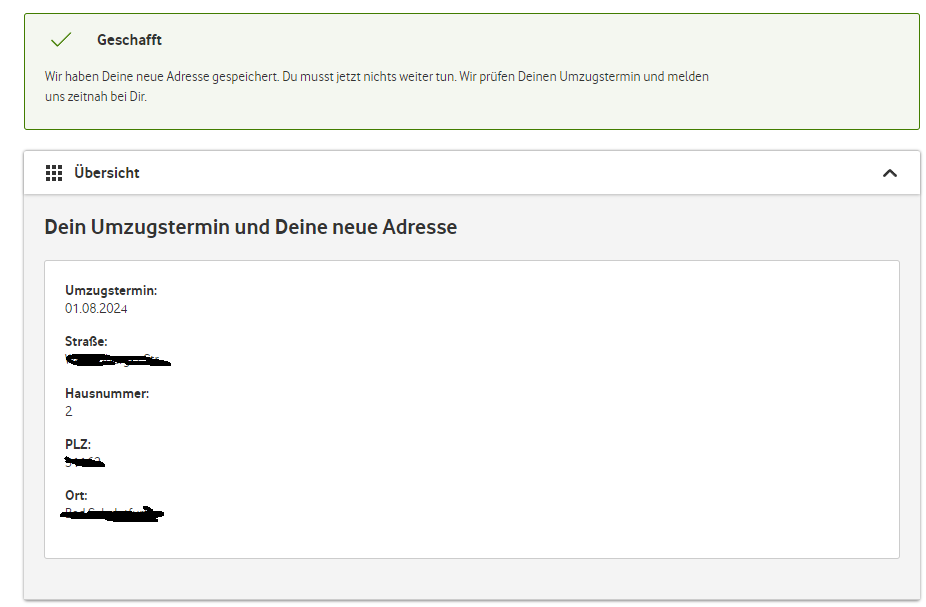Select the date 01.08.2024
Screen dimensions: 926x607
(96, 308)
